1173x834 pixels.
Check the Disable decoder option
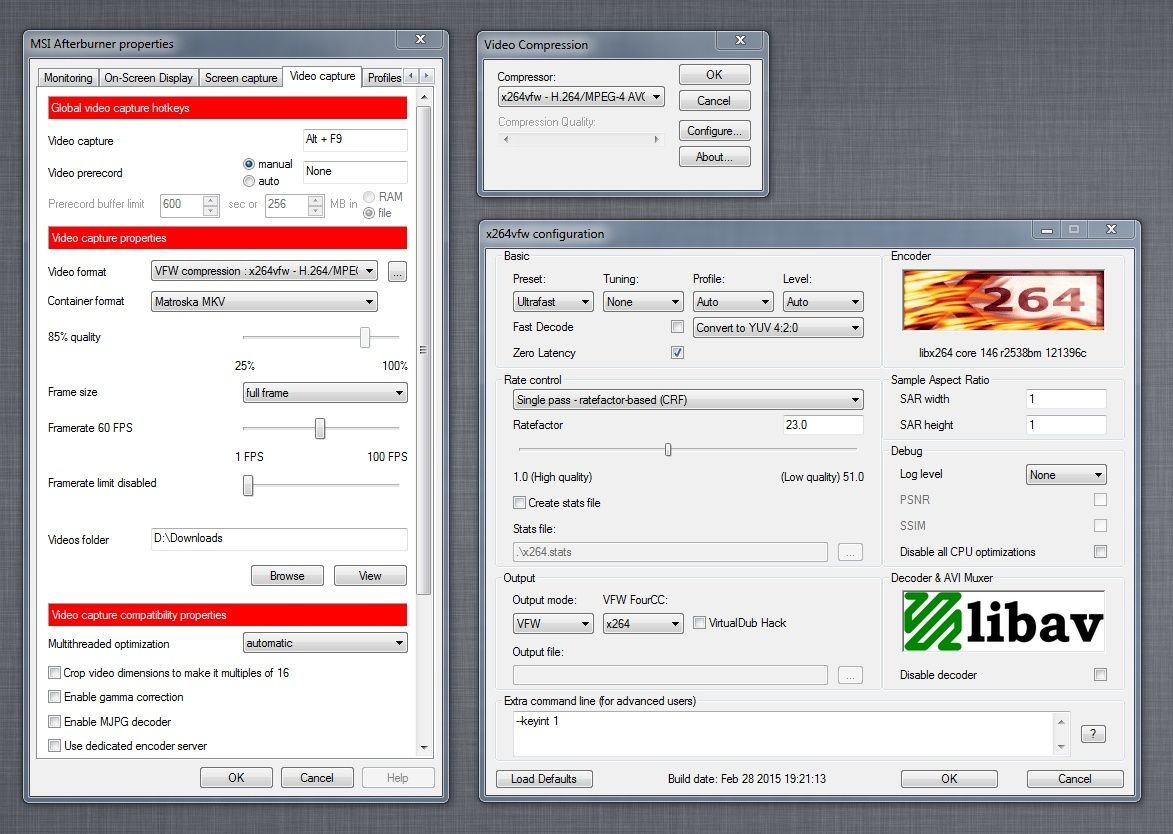click(x=1100, y=675)
